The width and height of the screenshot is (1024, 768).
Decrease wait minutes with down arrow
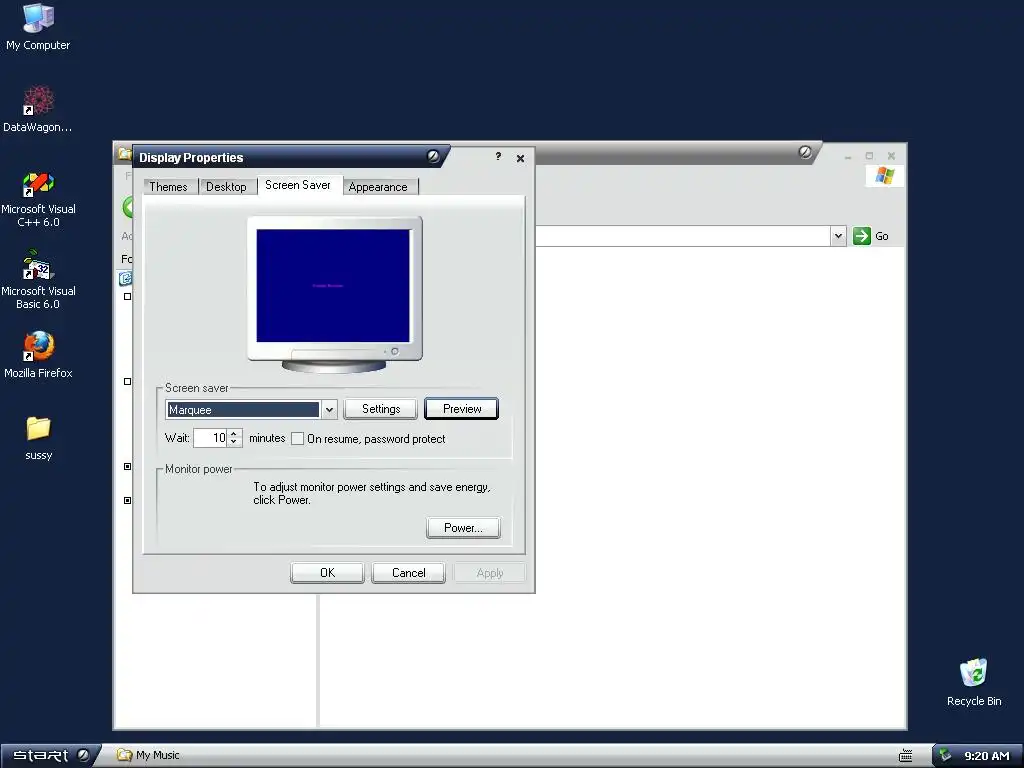234,442
